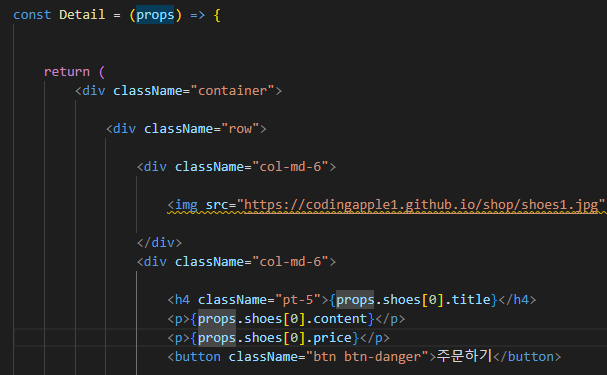Click the closing </h4> tag

pos(517,300)
